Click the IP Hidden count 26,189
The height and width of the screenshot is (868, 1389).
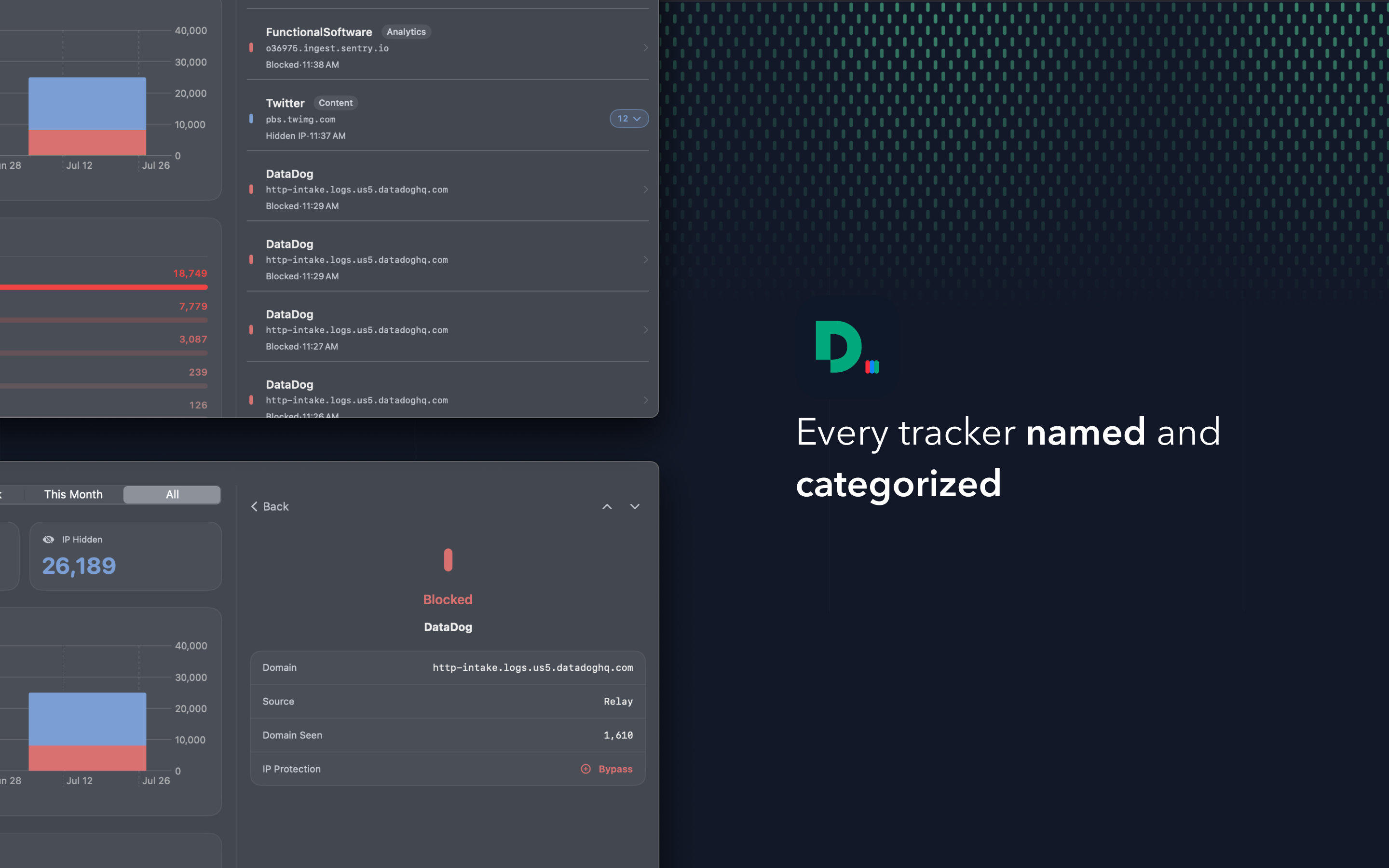click(x=79, y=566)
